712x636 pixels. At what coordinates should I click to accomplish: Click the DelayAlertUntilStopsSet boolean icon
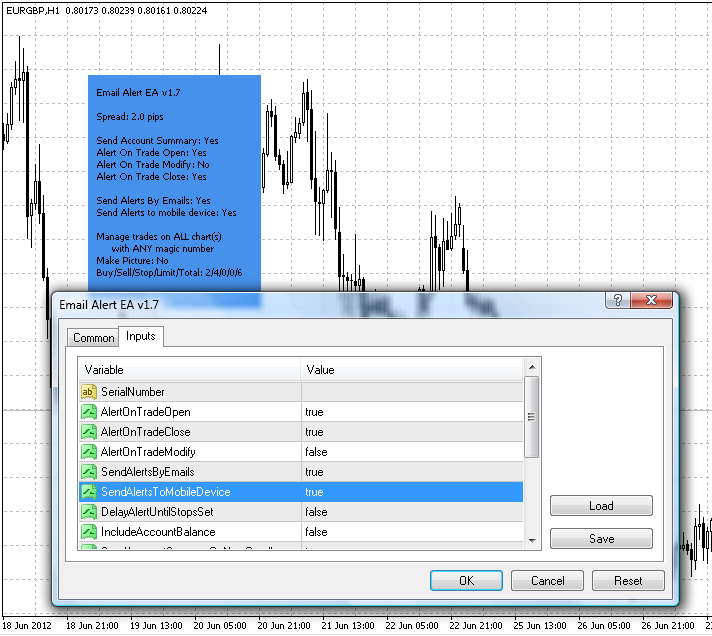tap(89, 512)
